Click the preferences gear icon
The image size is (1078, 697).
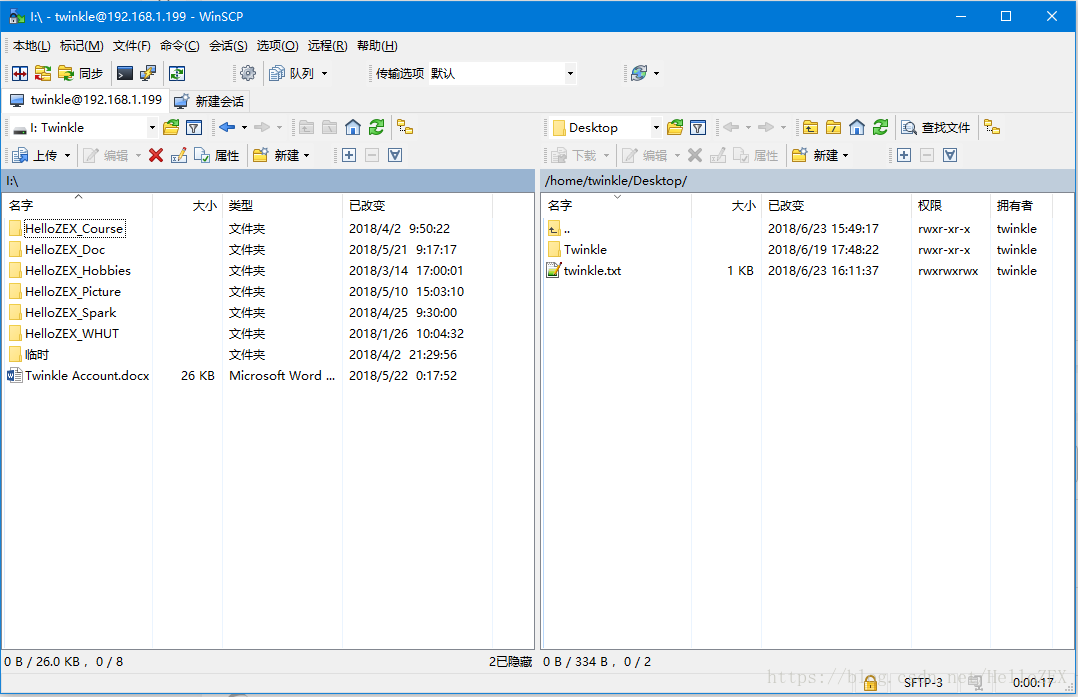(248, 74)
